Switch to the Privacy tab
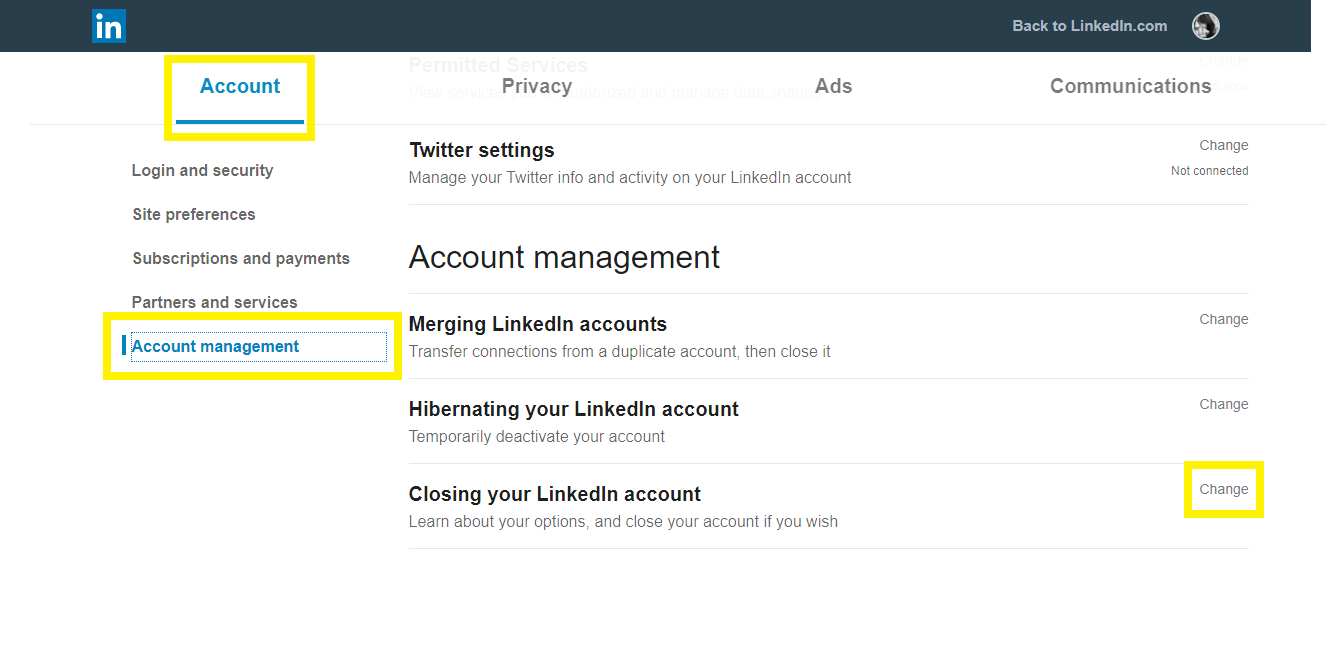The height and width of the screenshot is (658, 1326). [x=537, y=86]
